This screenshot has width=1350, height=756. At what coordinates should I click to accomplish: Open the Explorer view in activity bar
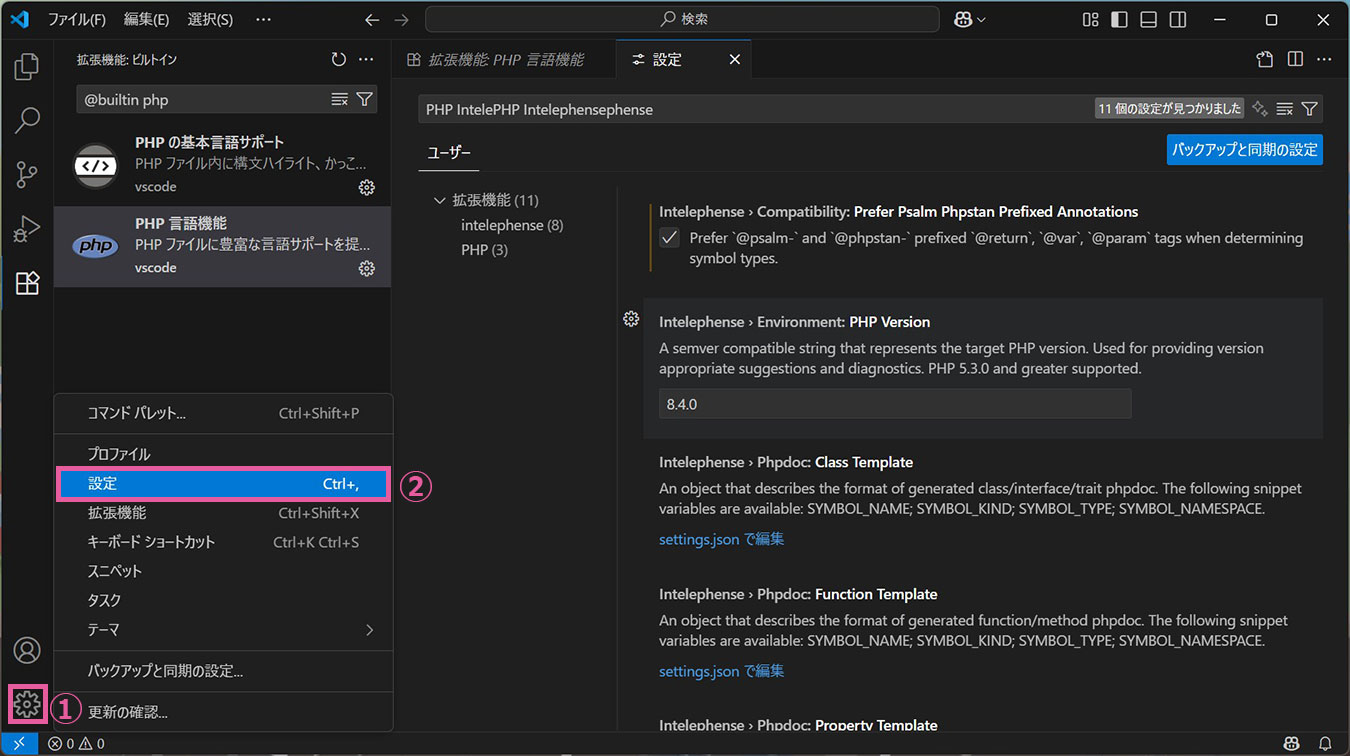[x=27, y=68]
